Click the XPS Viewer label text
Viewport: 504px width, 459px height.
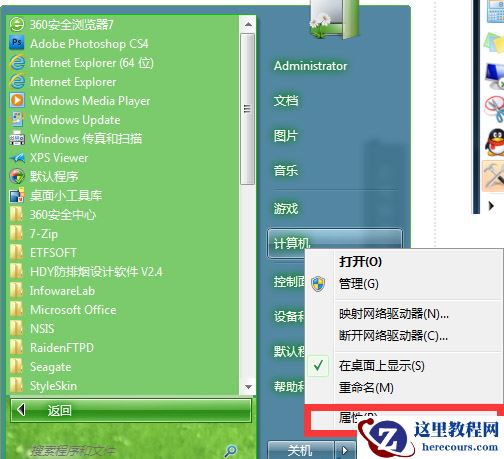pyautogui.click(x=59, y=158)
